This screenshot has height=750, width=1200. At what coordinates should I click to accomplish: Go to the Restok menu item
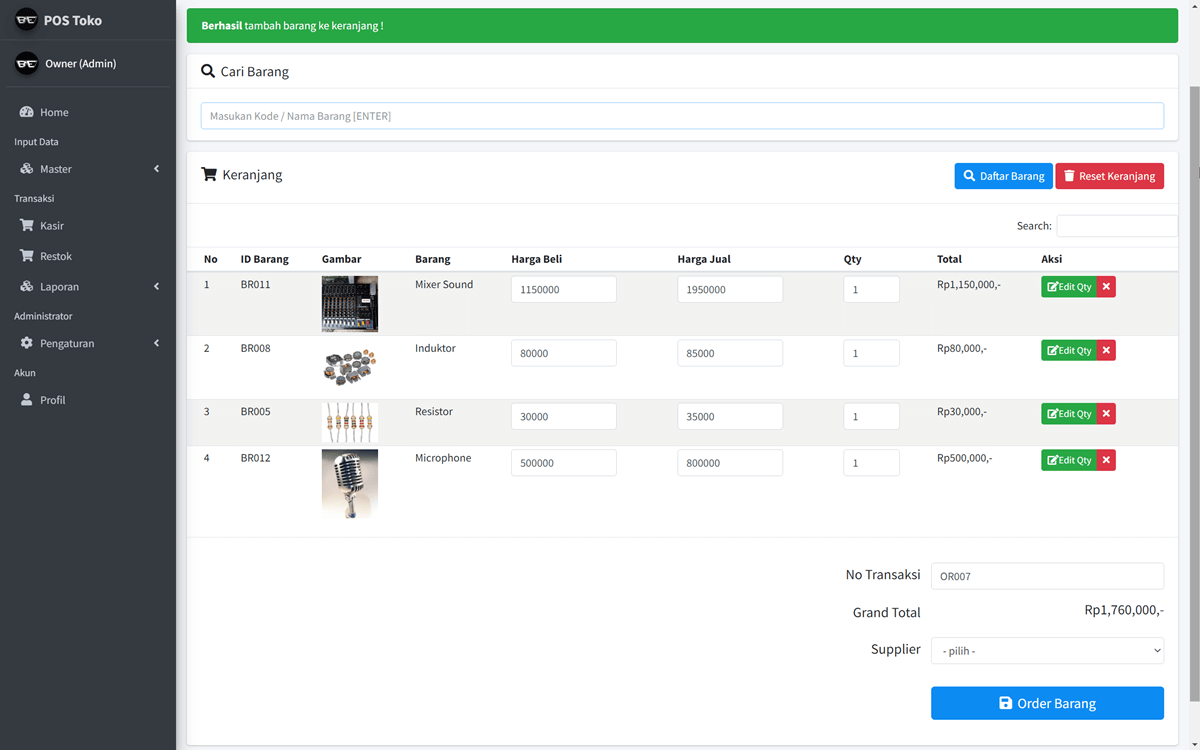coord(55,256)
